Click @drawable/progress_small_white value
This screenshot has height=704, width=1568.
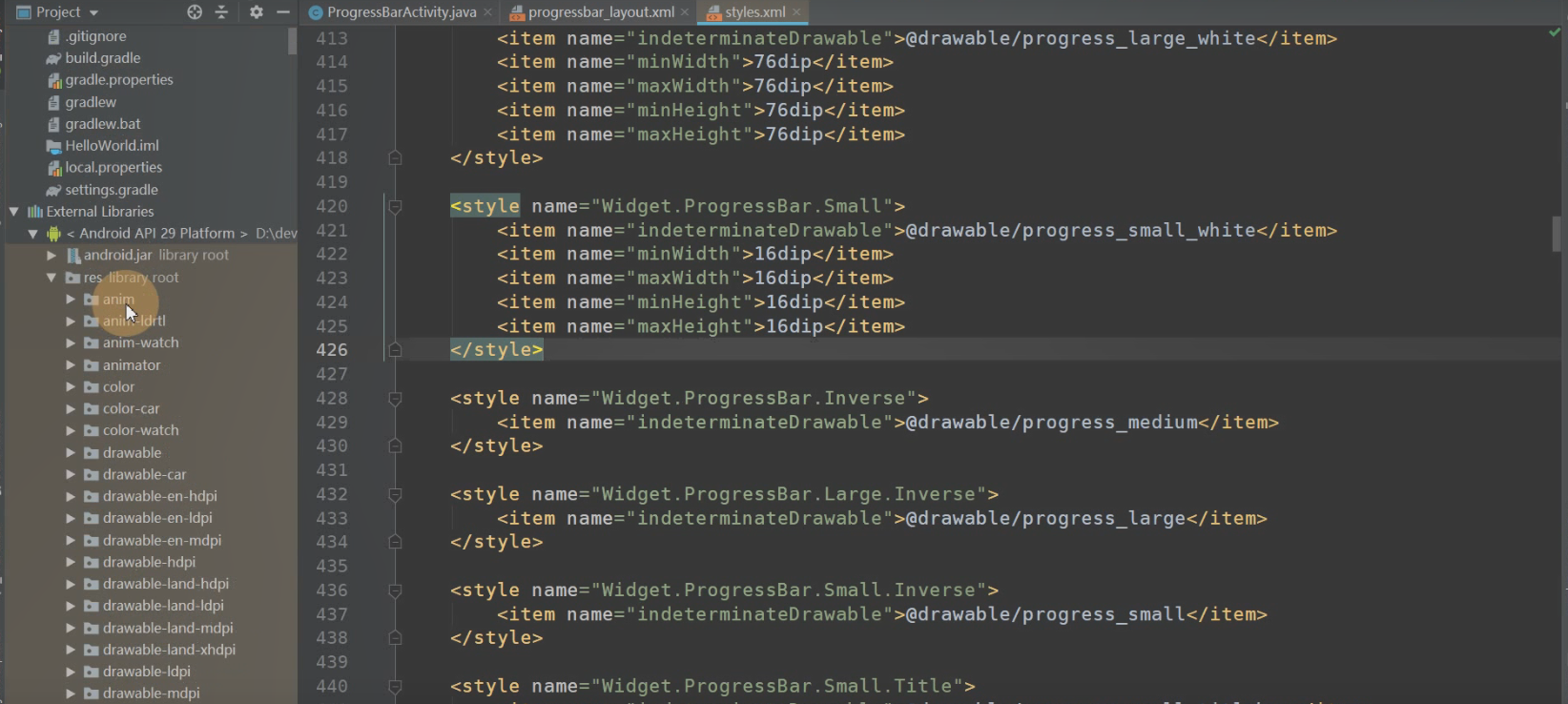pyautogui.click(x=1081, y=231)
